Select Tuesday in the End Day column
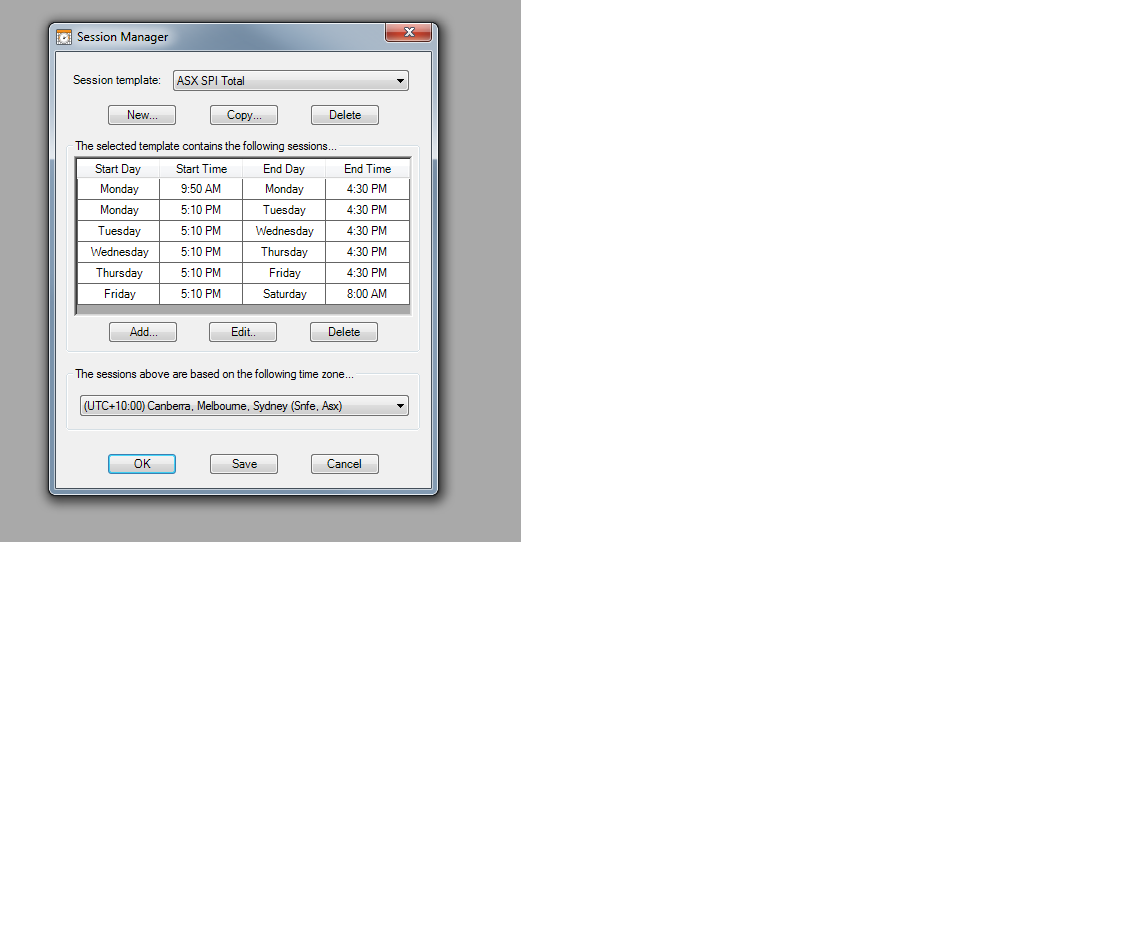 [x=284, y=210]
